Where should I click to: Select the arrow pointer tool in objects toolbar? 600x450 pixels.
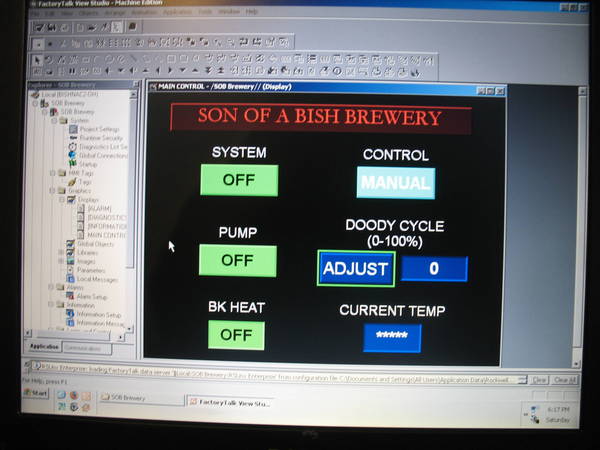tap(37, 60)
